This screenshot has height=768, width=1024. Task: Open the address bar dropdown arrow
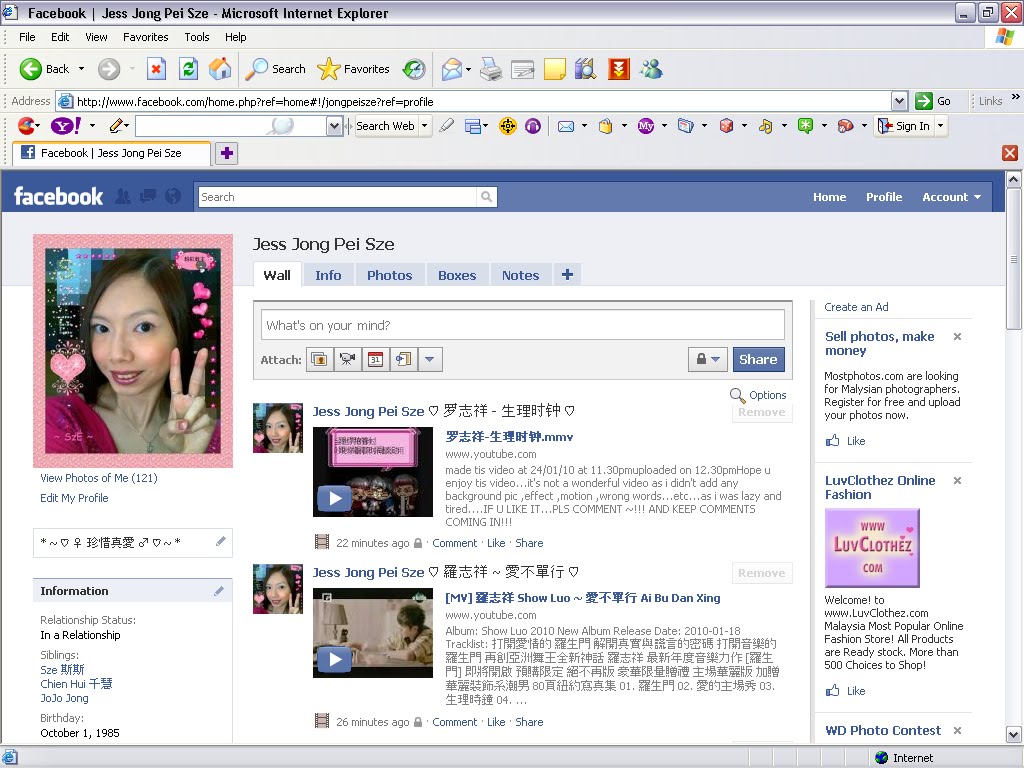(899, 101)
